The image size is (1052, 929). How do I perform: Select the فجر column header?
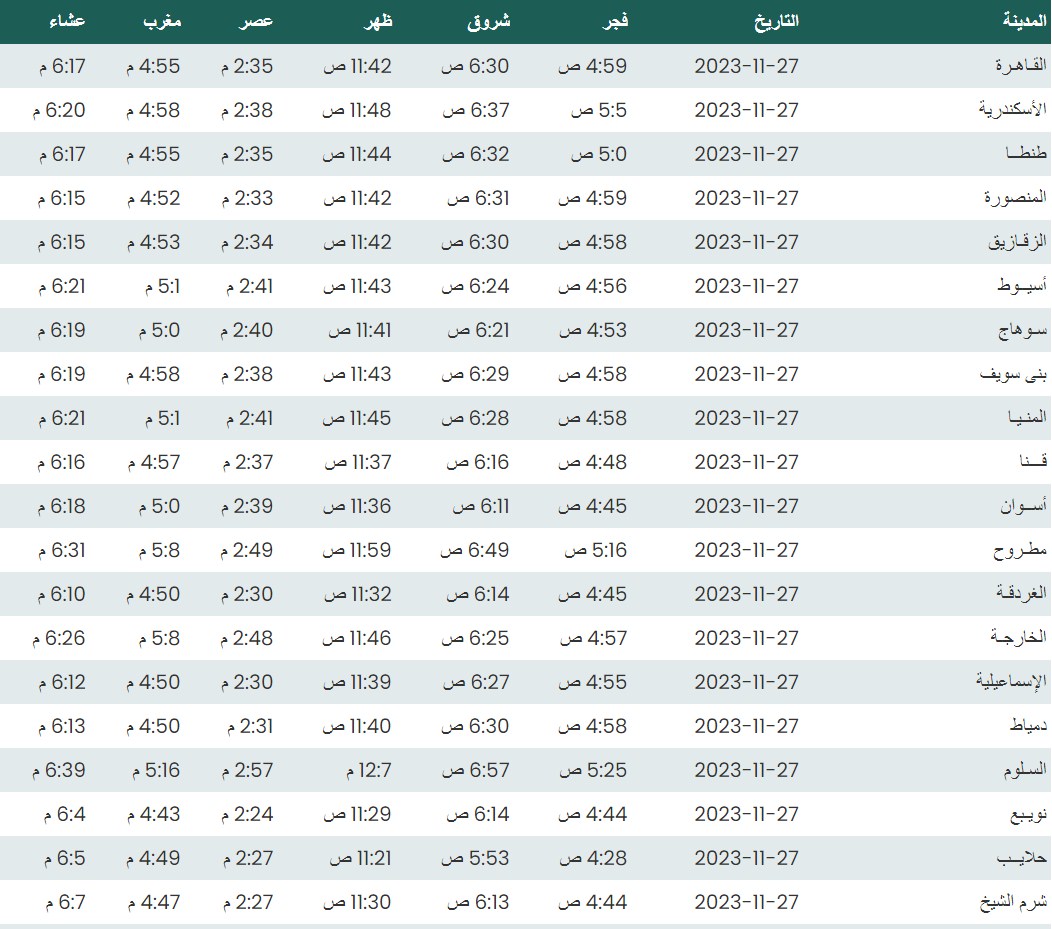click(x=610, y=21)
